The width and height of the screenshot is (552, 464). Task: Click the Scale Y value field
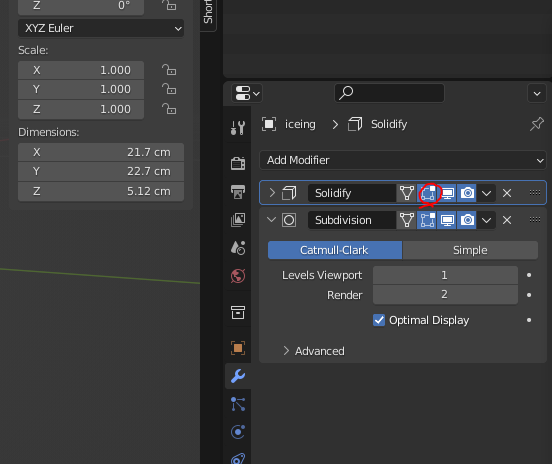click(81, 89)
